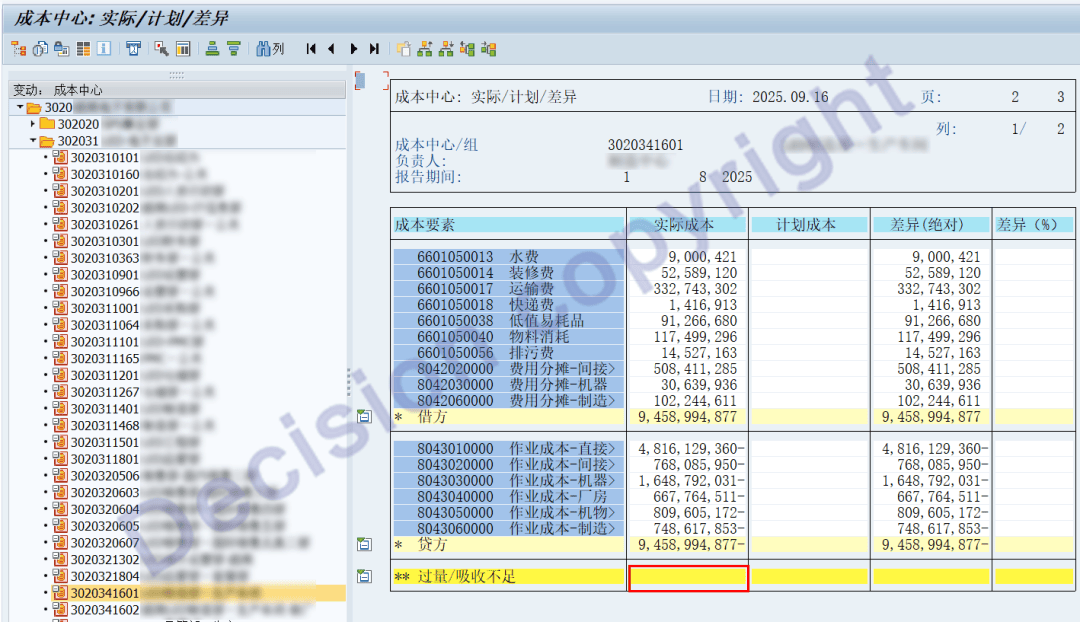1080x622 pixels.
Task: Go to the previous page arrow
Action: point(331,48)
